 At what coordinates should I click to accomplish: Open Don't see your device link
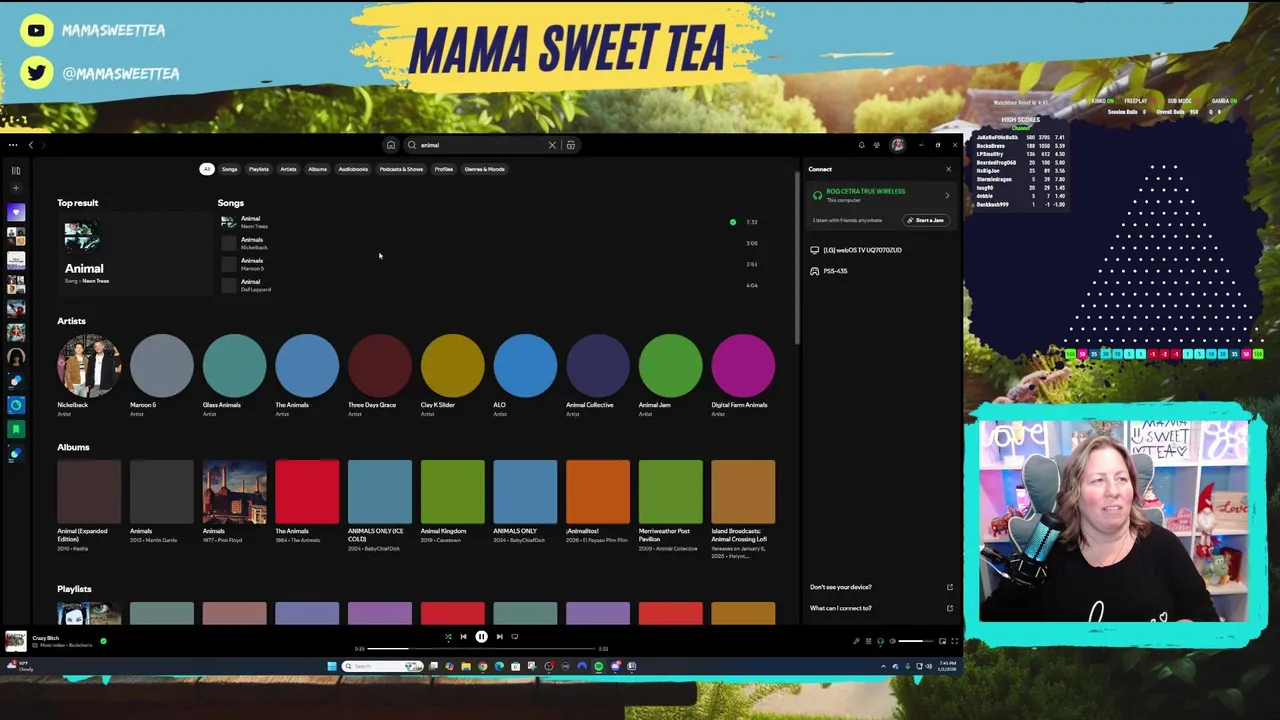pyautogui.click(x=880, y=587)
